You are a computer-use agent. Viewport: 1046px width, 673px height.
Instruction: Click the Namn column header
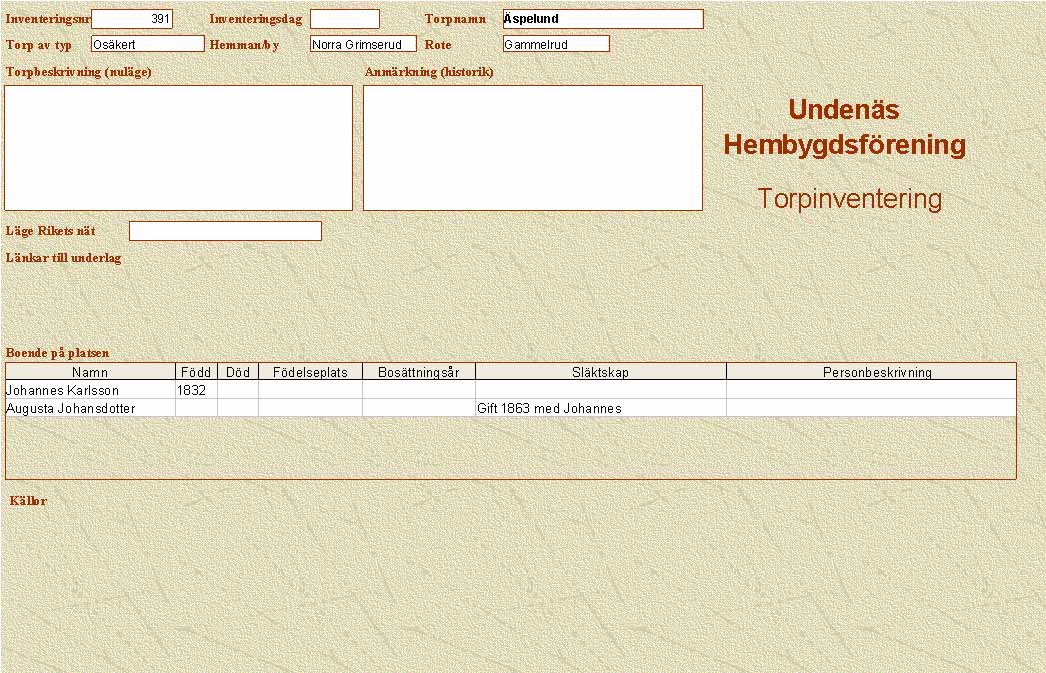click(90, 372)
